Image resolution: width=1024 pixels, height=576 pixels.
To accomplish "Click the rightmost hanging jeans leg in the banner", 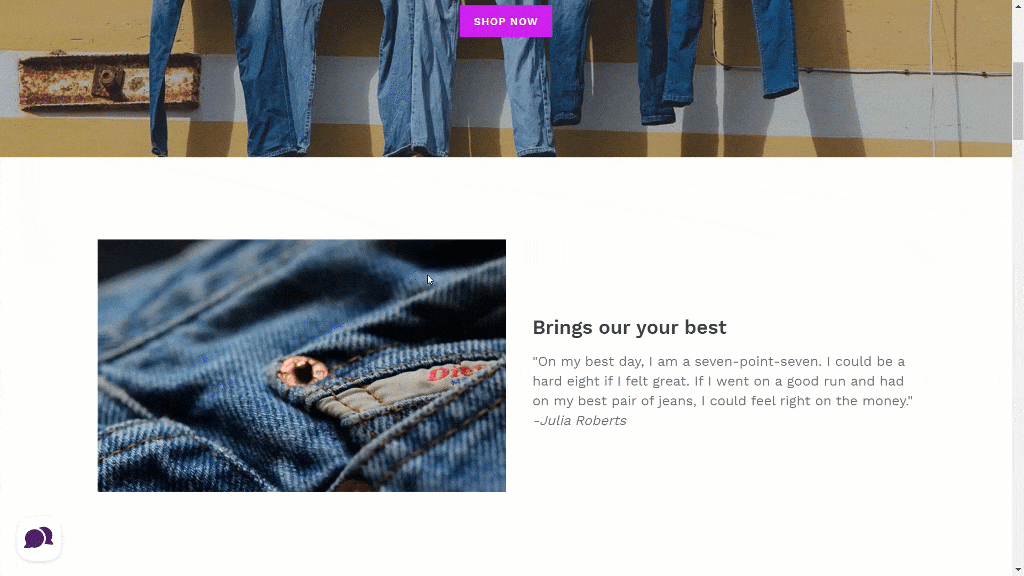I will (774, 49).
